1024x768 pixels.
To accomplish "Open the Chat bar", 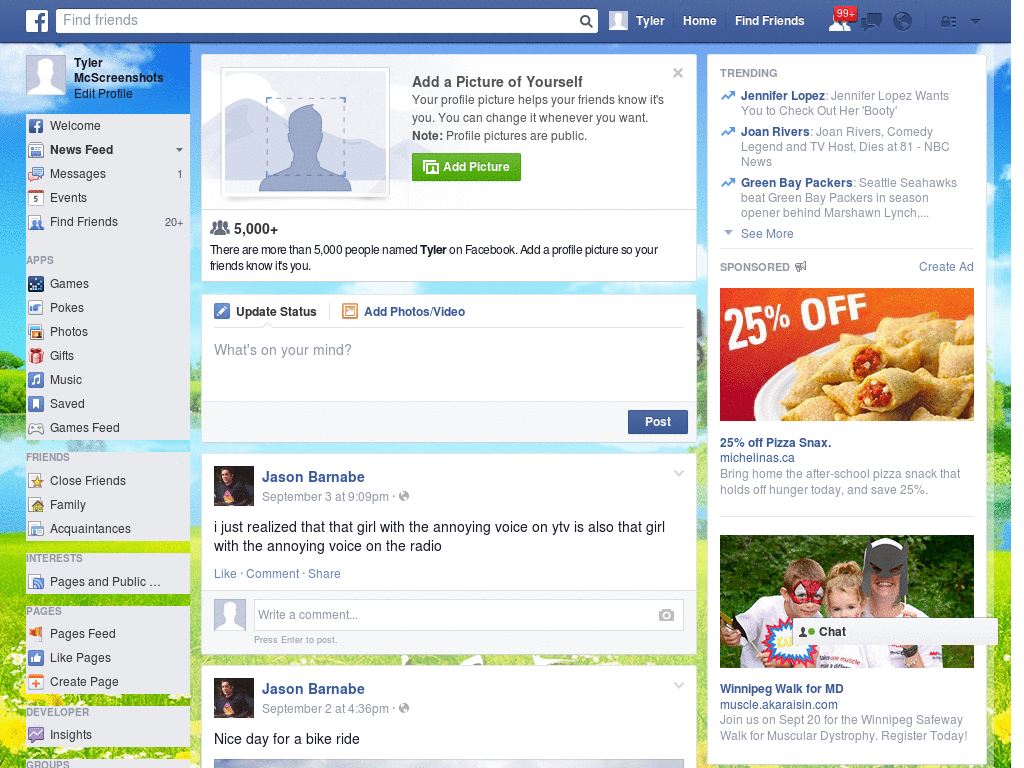I will (895, 632).
